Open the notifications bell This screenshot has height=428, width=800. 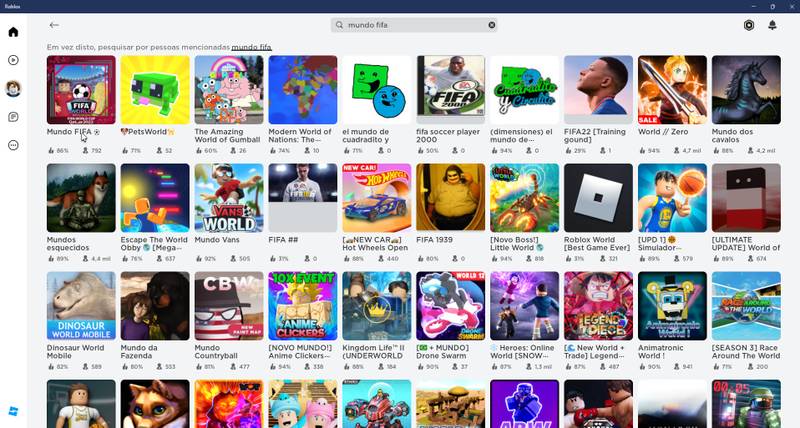click(x=772, y=25)
